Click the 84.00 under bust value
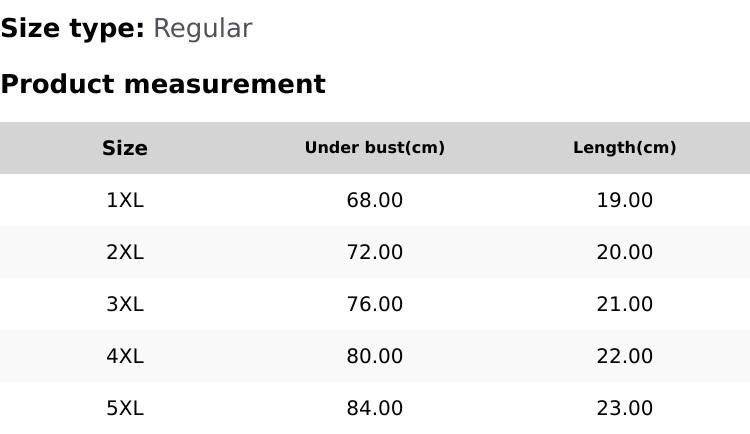The height and width of the screenshot is (434, 750). pyautogui.click(x=375, y=408)
